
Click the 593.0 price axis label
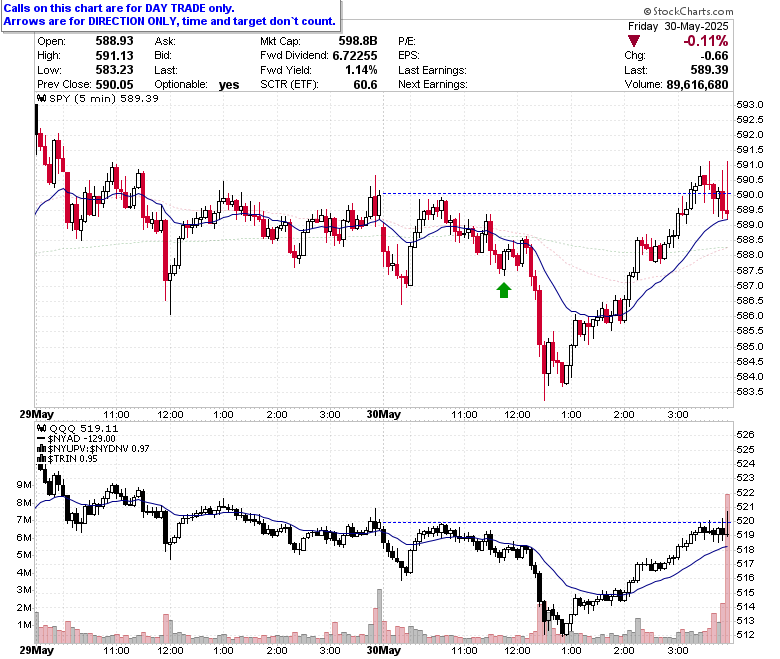click(x=750, y=104)
